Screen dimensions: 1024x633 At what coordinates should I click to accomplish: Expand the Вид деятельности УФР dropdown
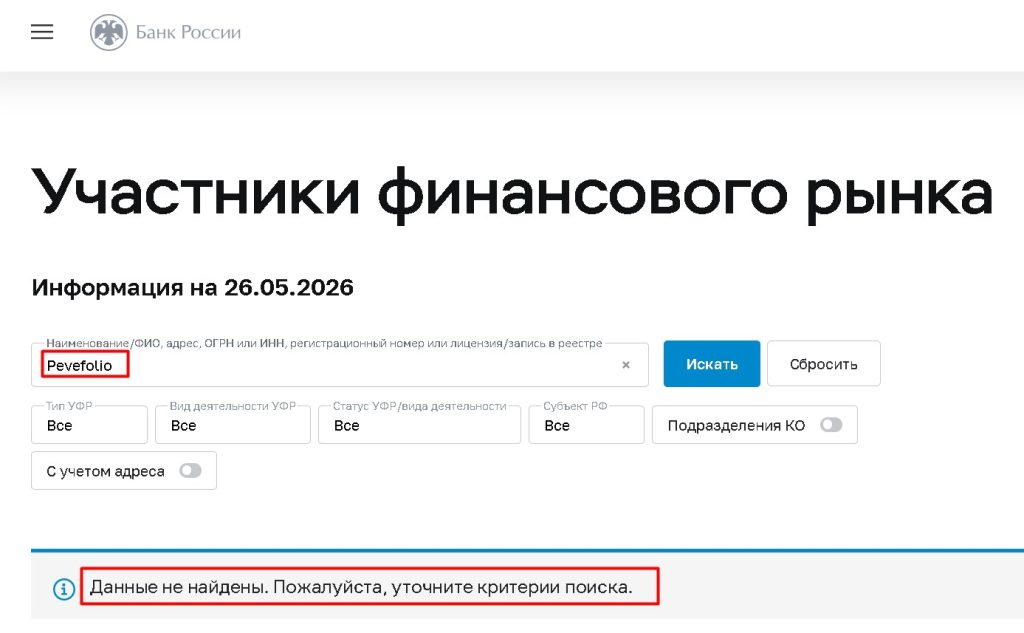coord(232,425)
